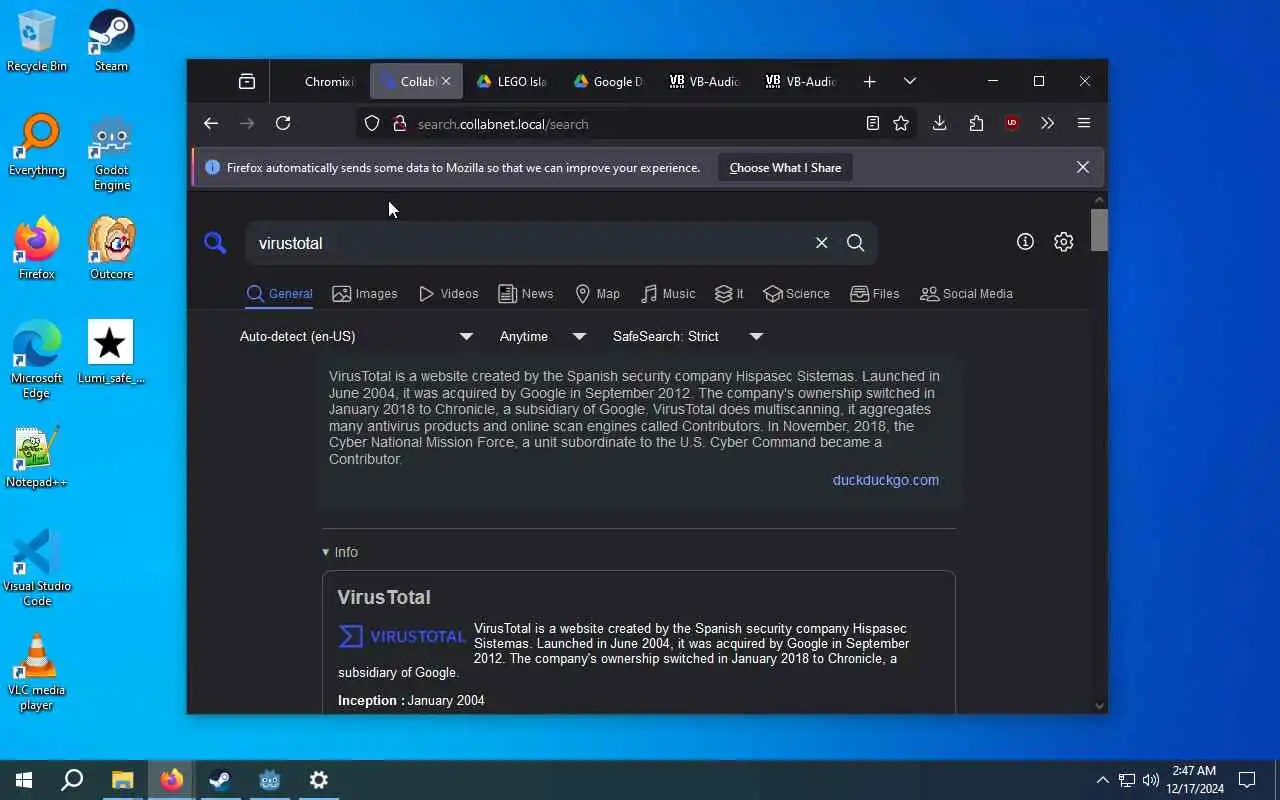This screenshot has height=800, width=1280.
Task: Open the uBlock Origin extension icon
Action: click(1012, 123)
